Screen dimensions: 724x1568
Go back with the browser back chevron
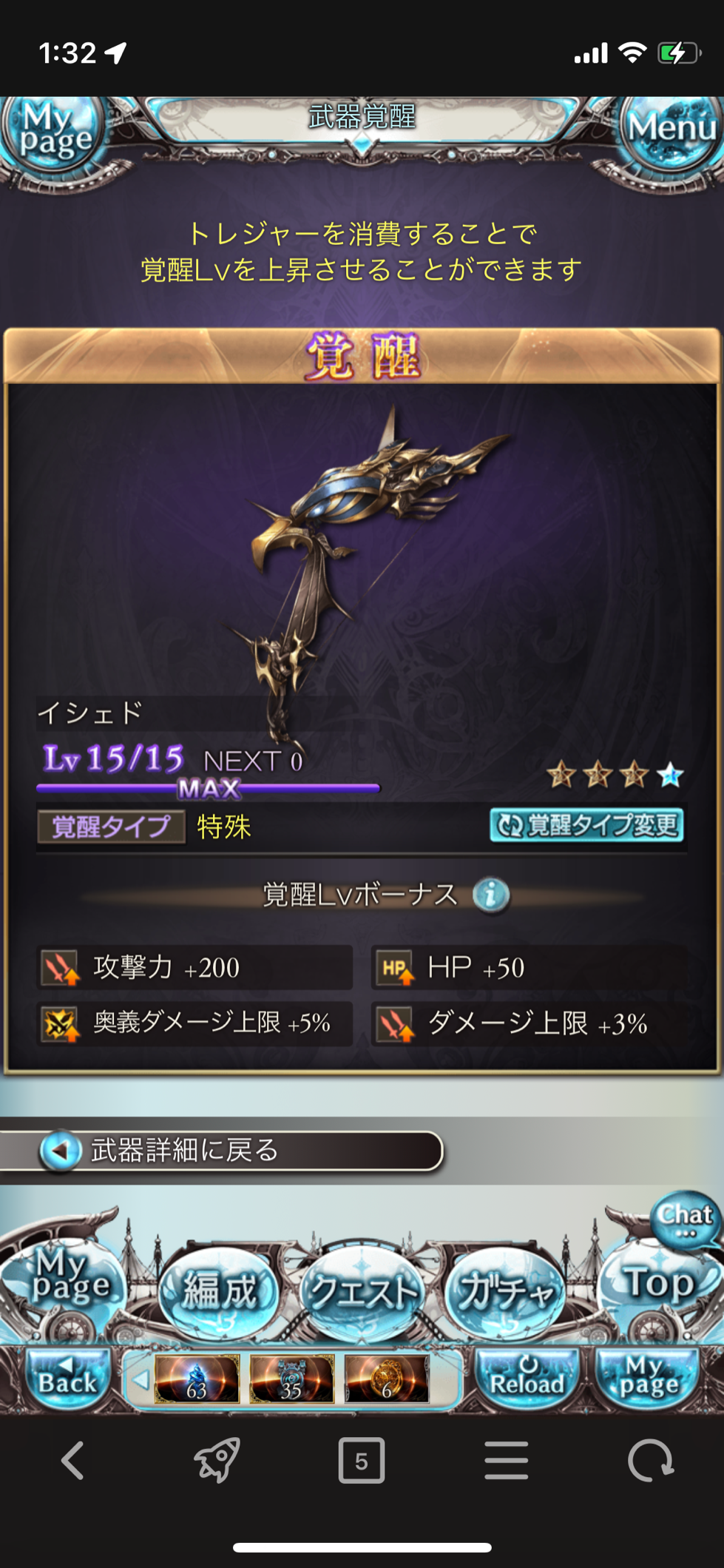pos(72,1461)
